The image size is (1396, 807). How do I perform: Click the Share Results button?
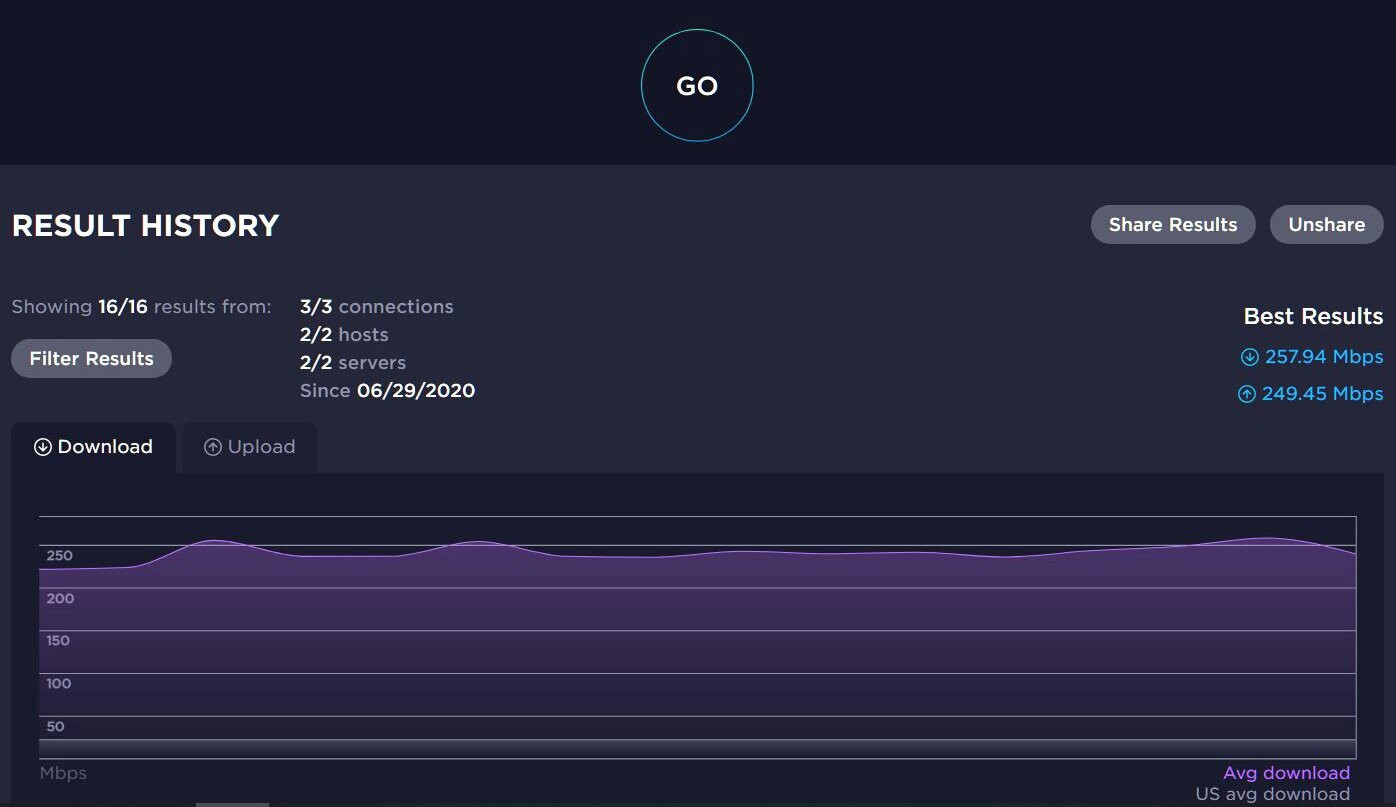(x=1173, y=224)
